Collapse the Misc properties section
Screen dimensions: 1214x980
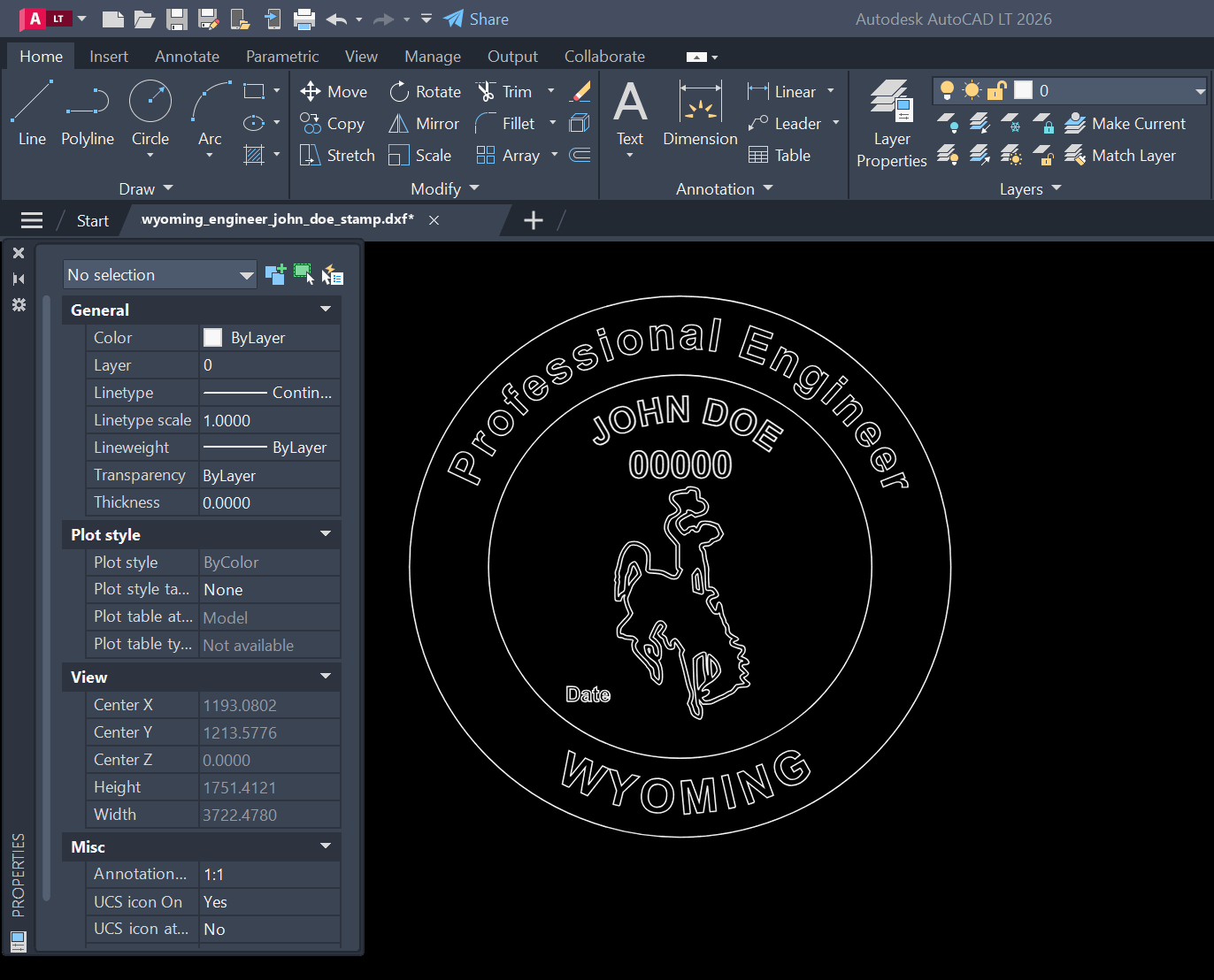326,846
